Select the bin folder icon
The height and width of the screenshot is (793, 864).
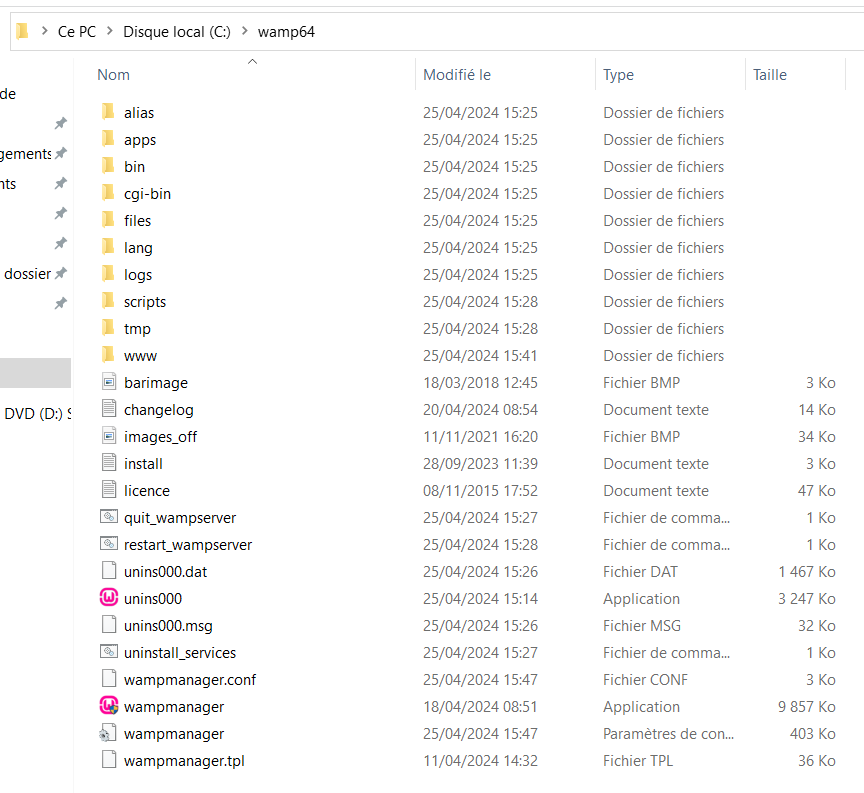[x=109, y=166]
